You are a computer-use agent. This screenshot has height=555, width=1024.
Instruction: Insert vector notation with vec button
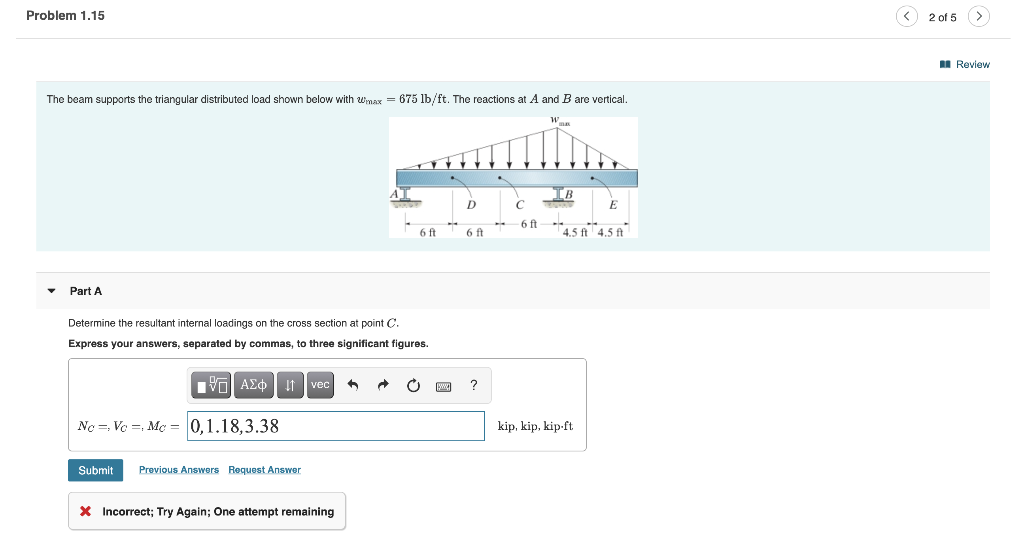(320, 385)
